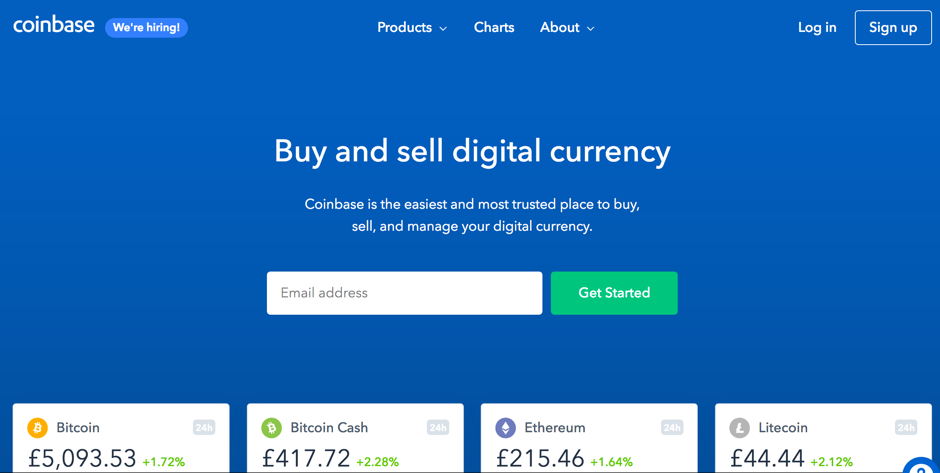Click the Bitcoin orange coin icon
The height and width of the screenshot is (473, 940).
[37, 428]
